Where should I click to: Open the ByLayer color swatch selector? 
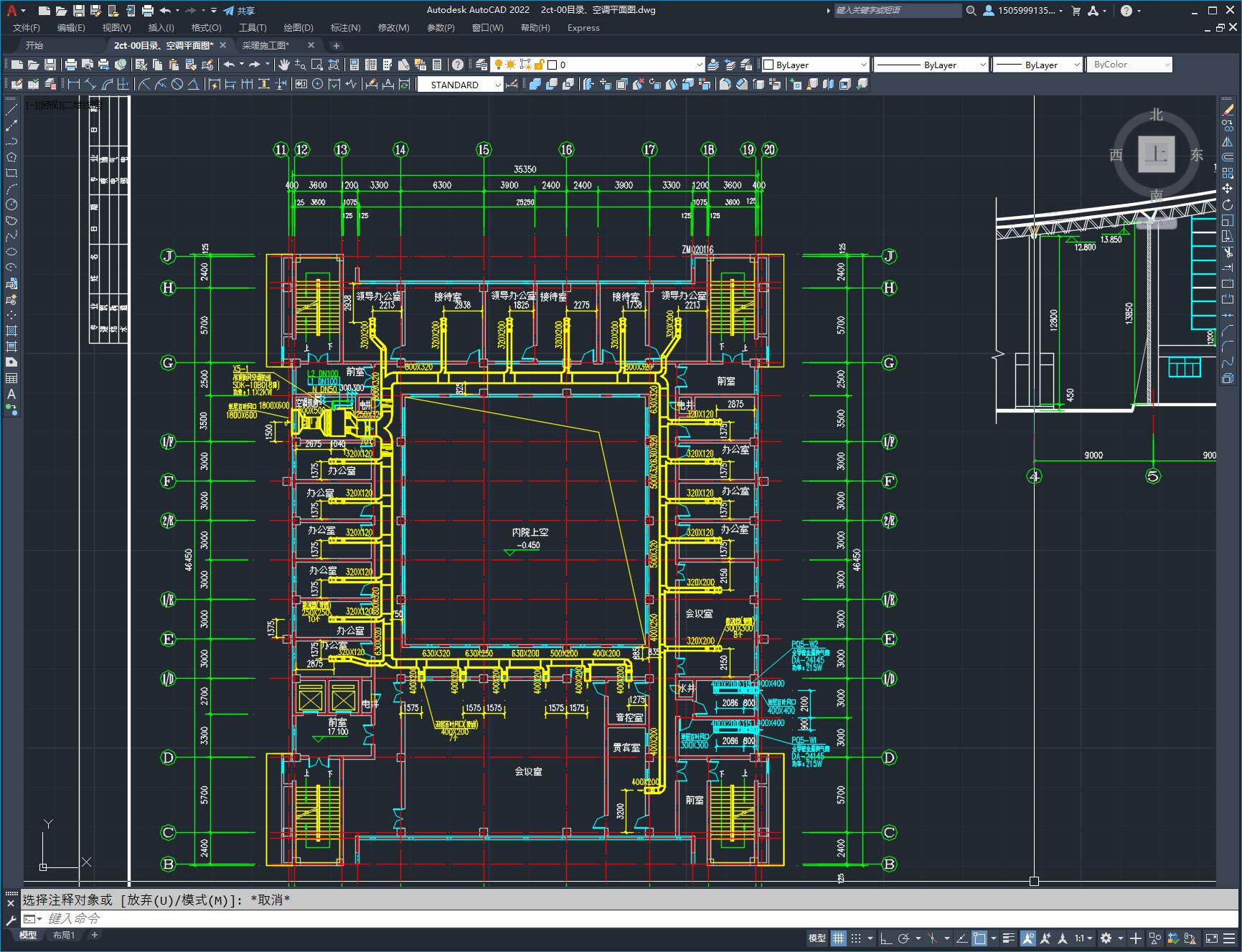814,65
